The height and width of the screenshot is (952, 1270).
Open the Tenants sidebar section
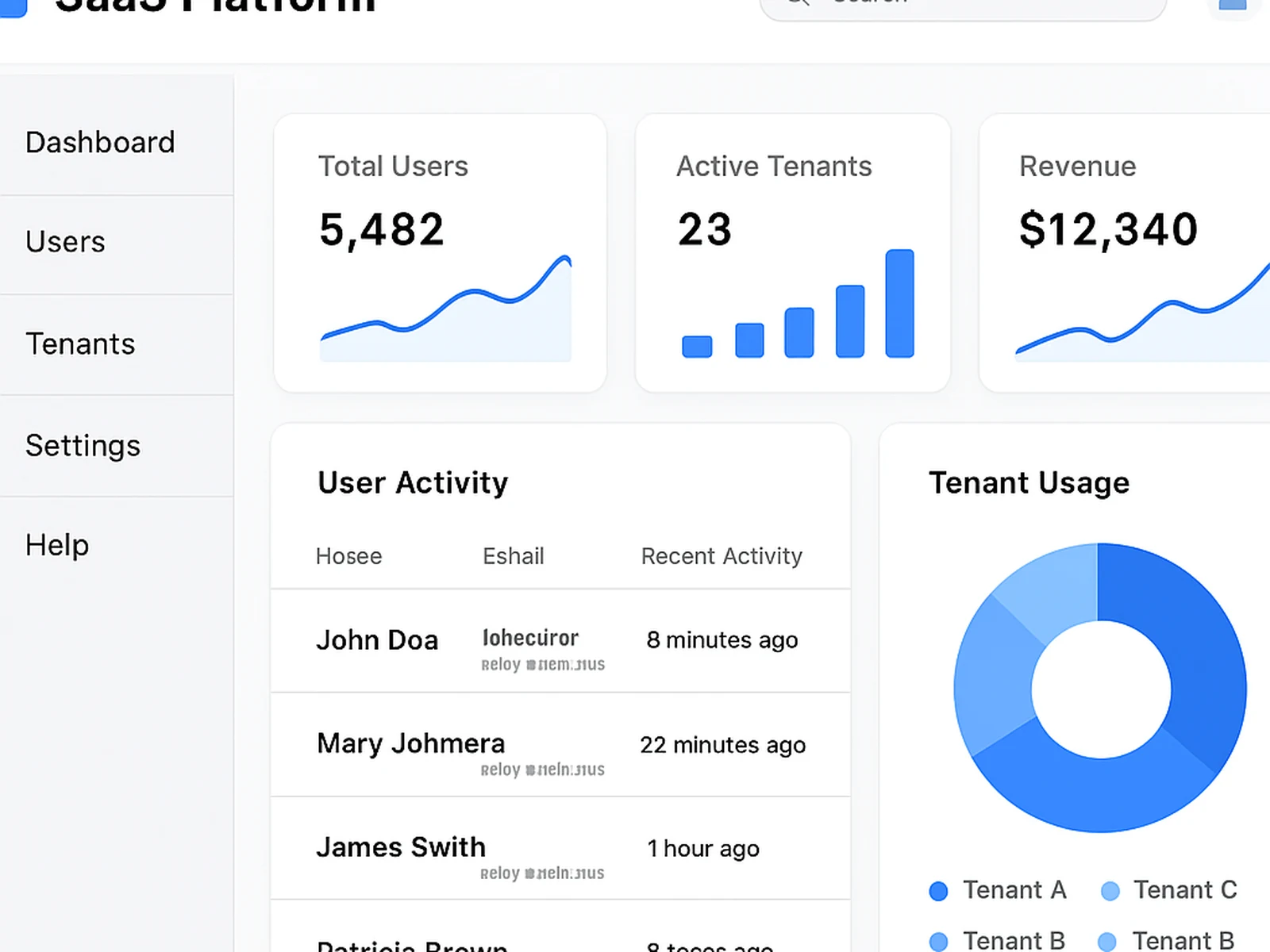click(79, 344)
